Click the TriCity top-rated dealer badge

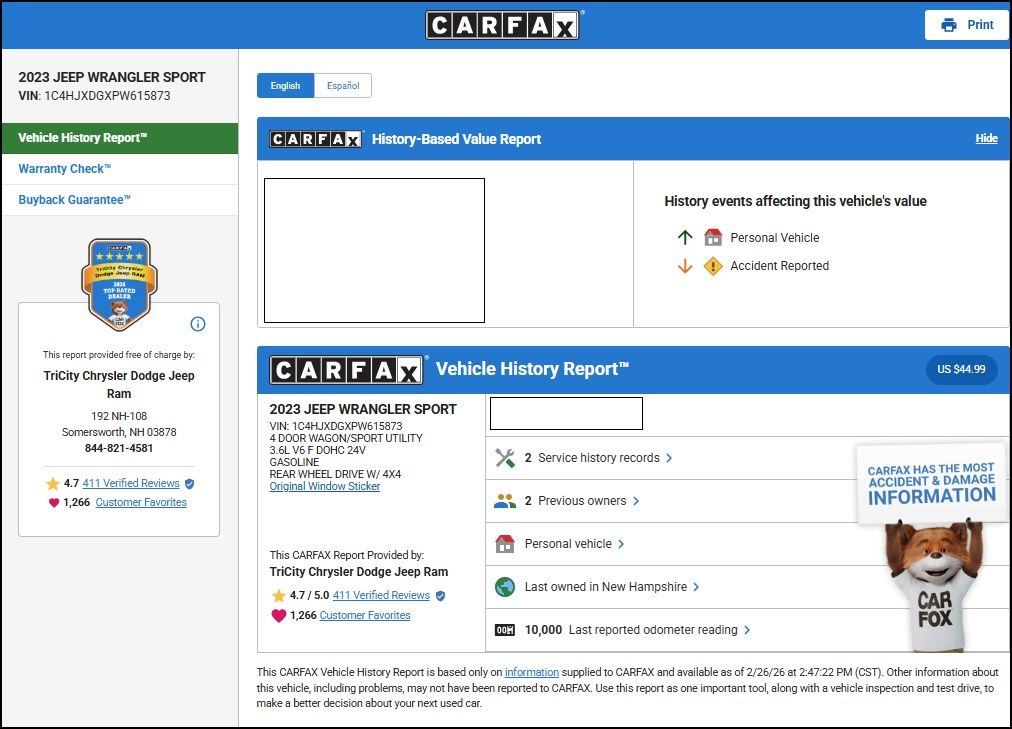tap(119, 284)
